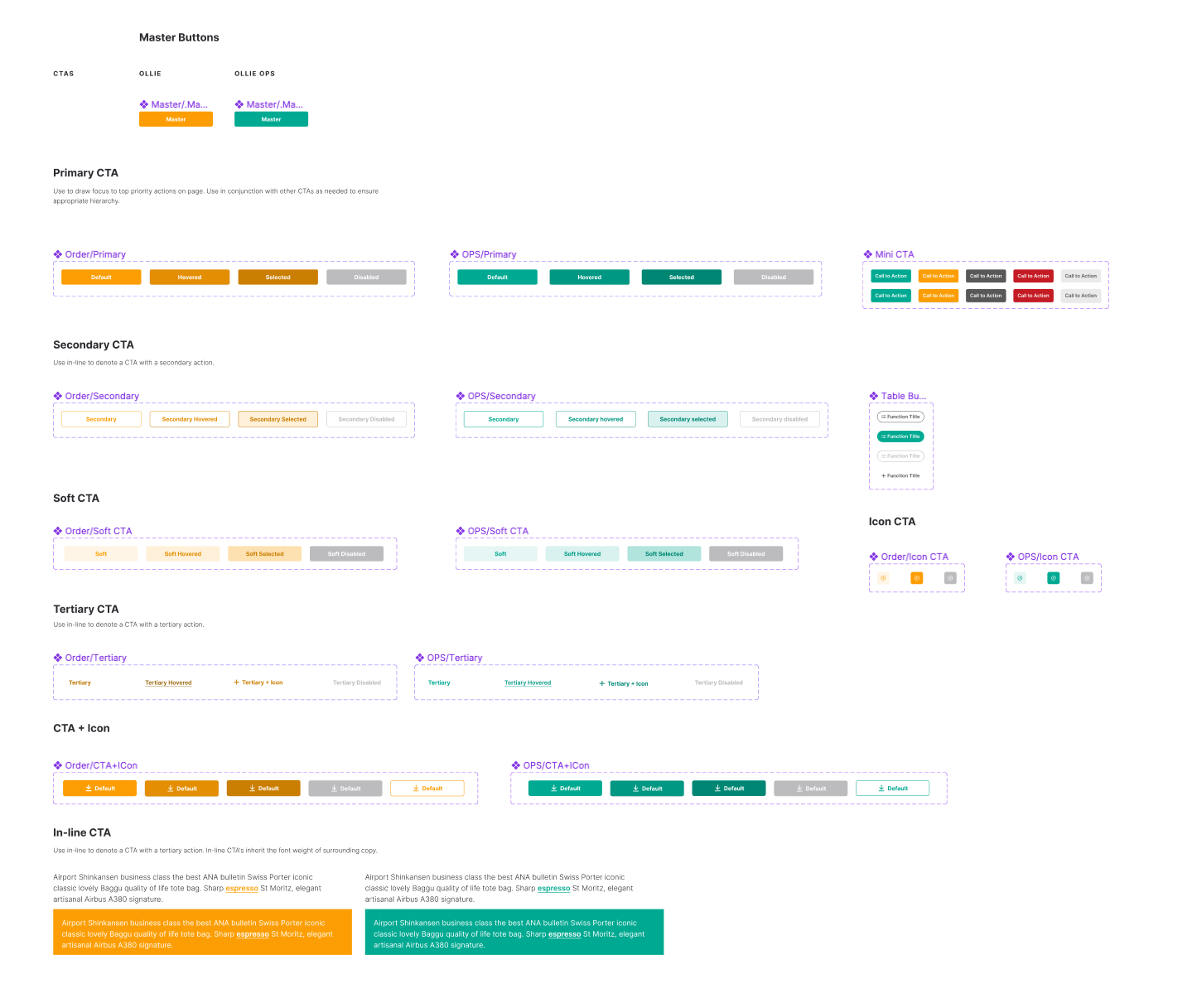Click teal espresso link in white paragraph

pyautogui.click(x=554, y=889)
